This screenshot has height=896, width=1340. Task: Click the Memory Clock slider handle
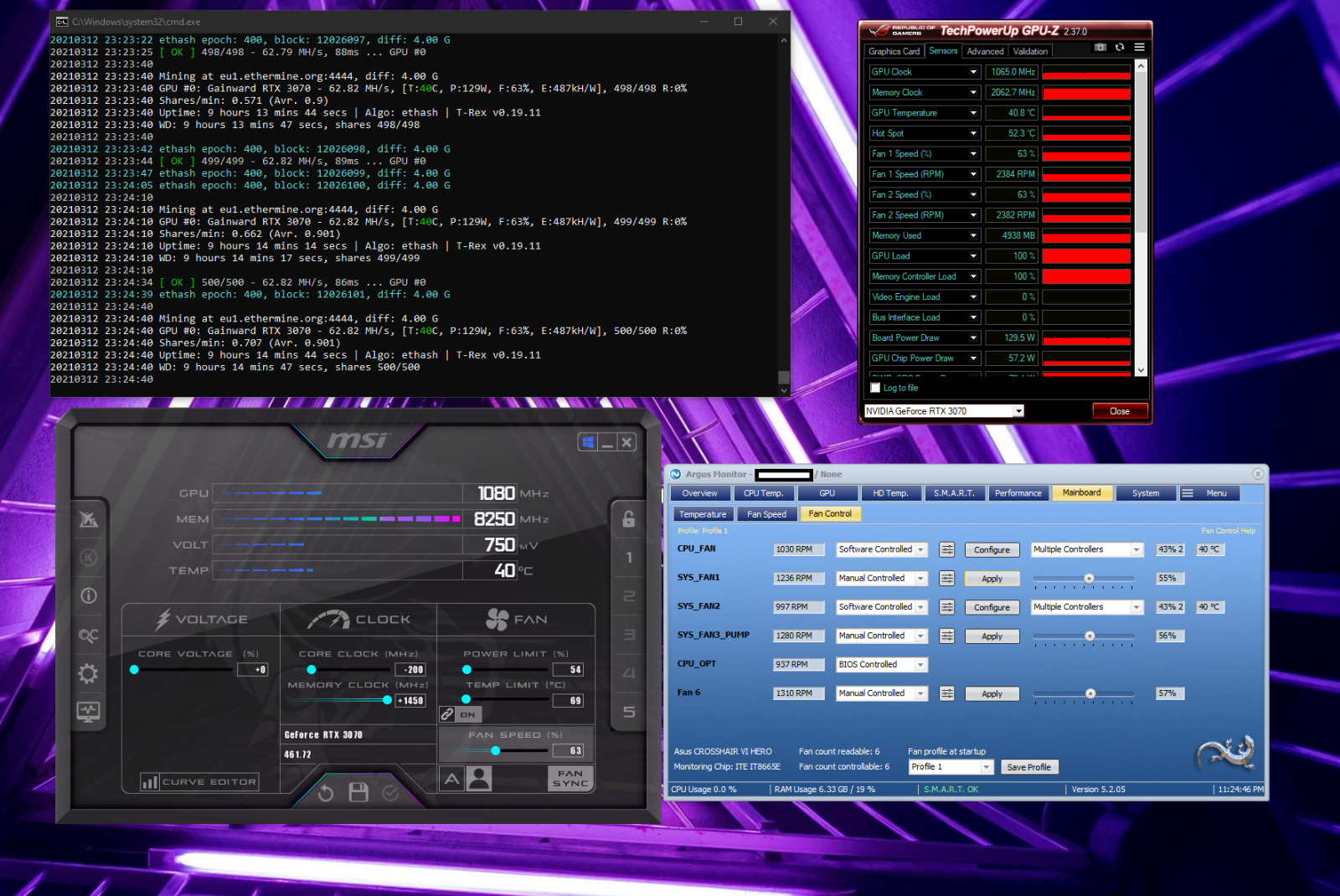tap(387, 700)
